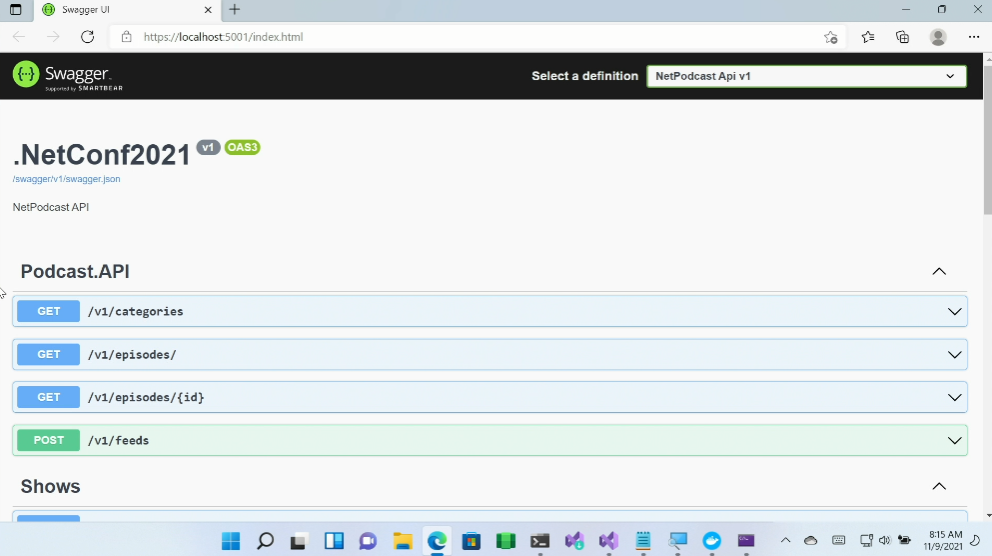Click the NetPodcast API description text
Screen dimensions: 992x556
click(51, 207)
